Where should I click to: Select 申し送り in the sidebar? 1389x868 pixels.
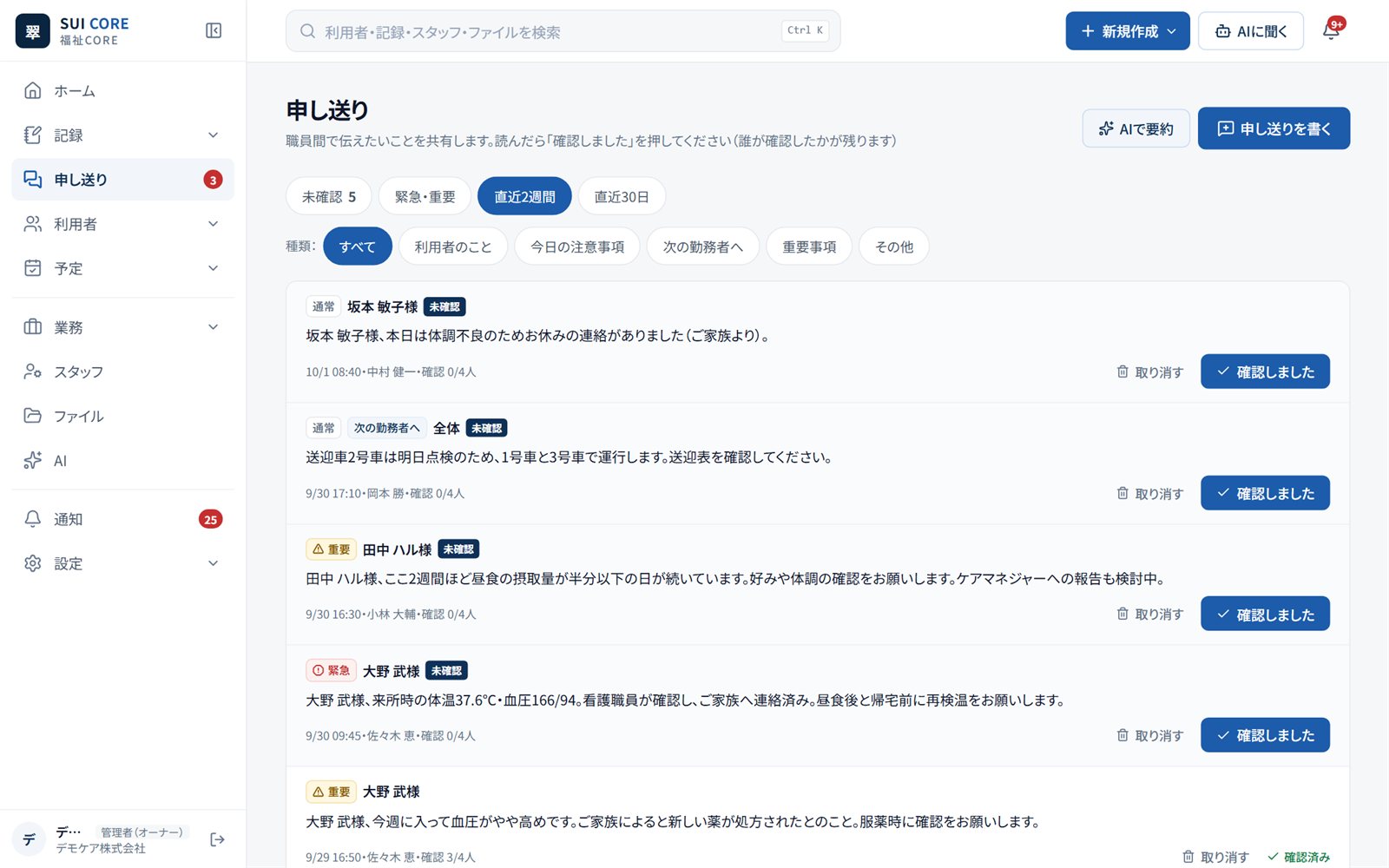pyautogui.click(x=123, y=180)
